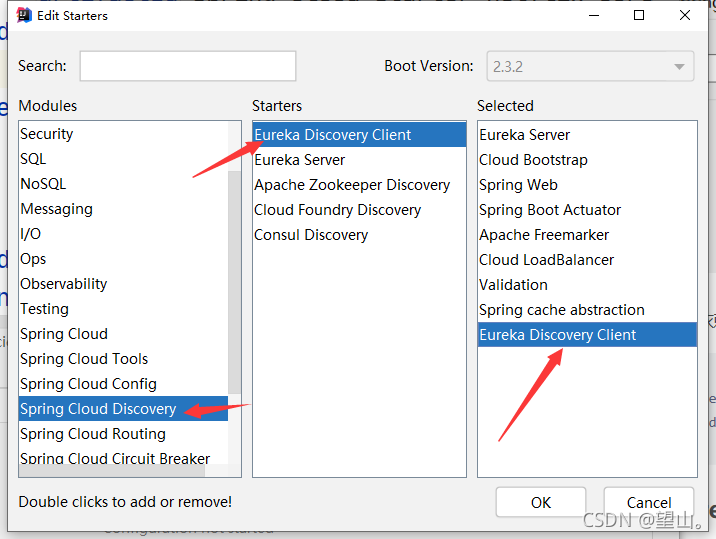Viewport: 716px width, 539px height.
Task: Confirm with the OK button
Action: [x=541, y=502]
